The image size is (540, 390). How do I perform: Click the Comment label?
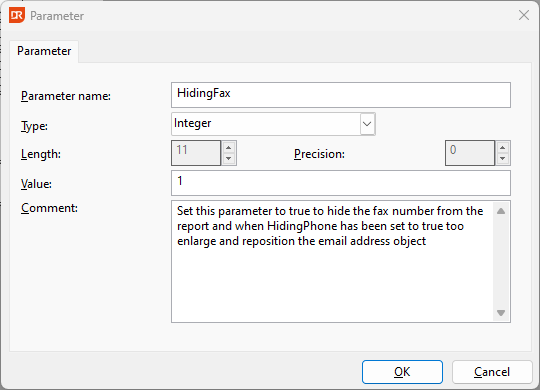point(49,208)
